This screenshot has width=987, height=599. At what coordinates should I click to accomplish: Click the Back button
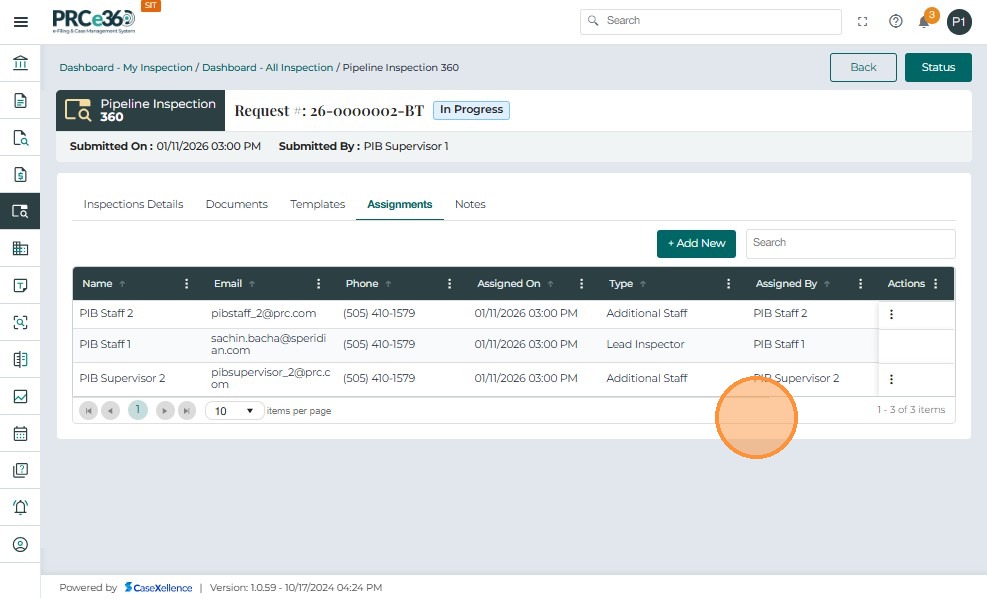click(x=863, y=67)
